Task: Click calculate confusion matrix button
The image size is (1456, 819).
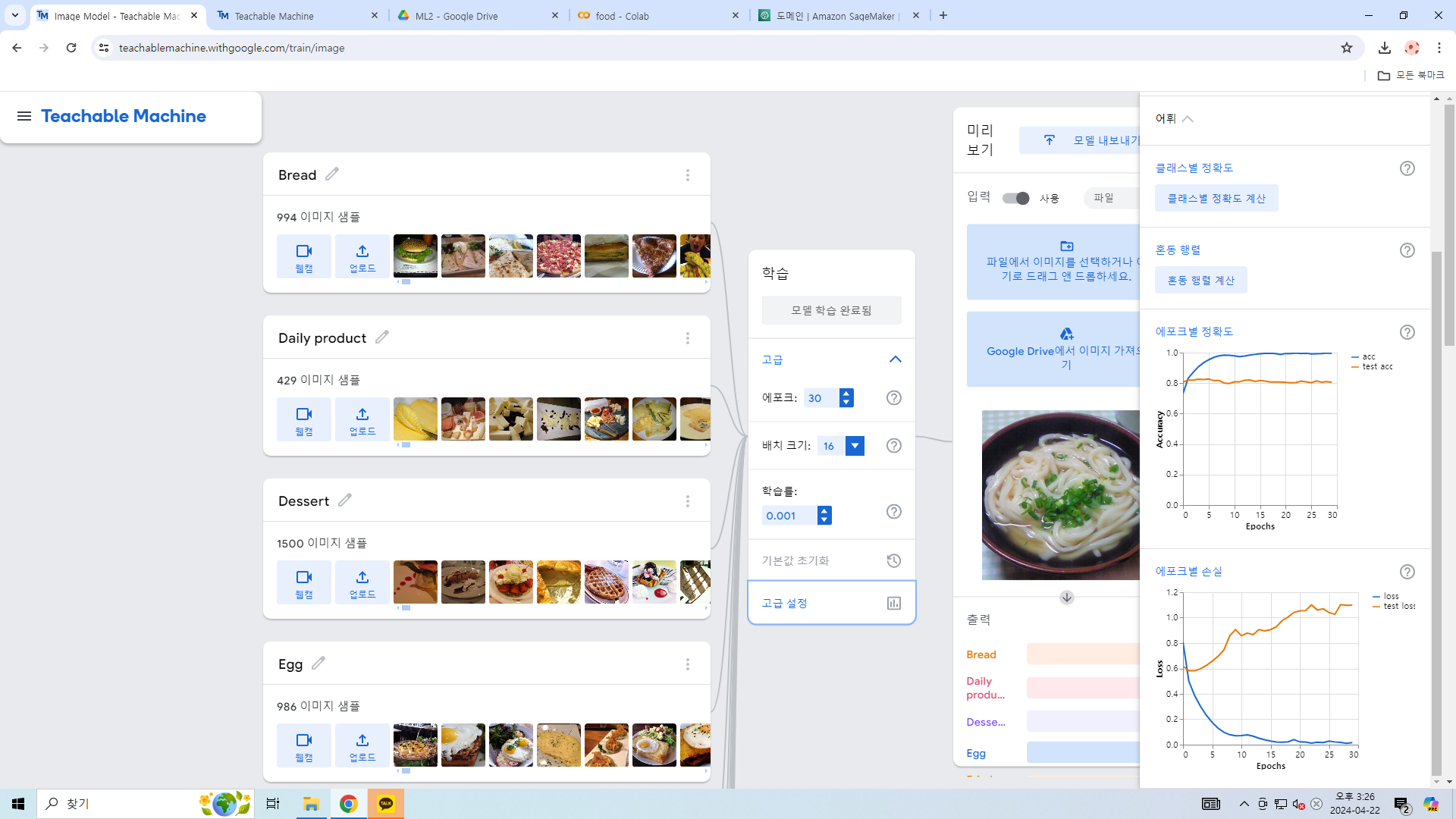Action: [1200, 281]
